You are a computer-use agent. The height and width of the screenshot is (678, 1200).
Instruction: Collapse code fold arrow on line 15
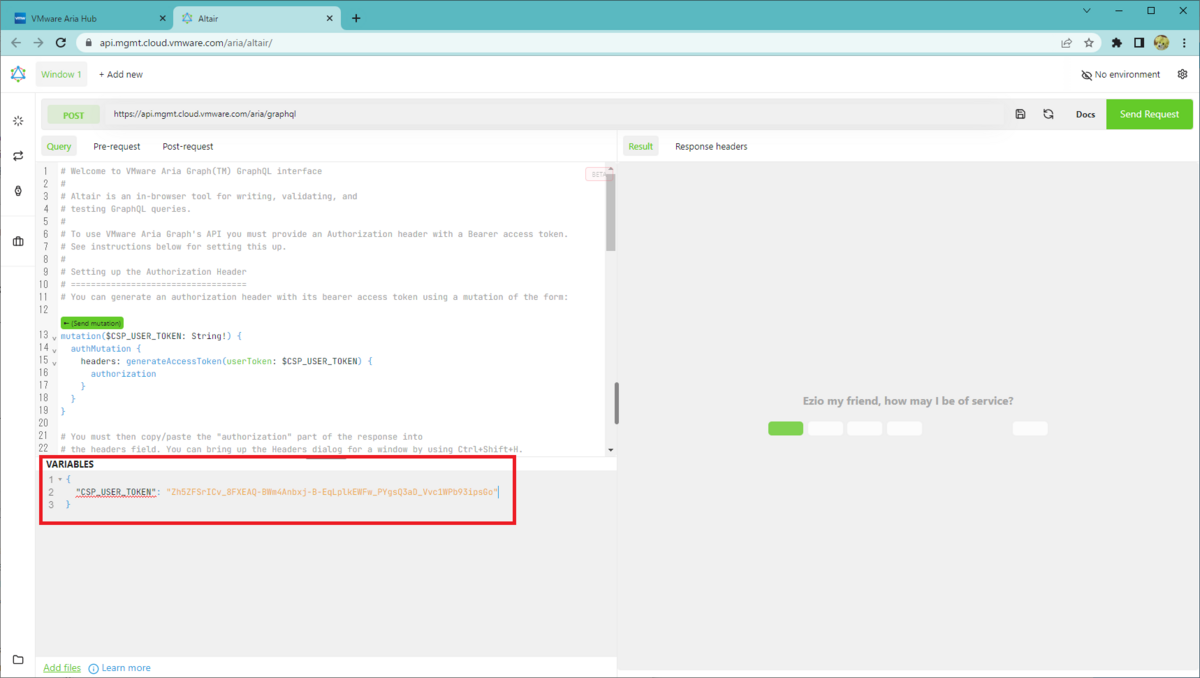click(x=54, y=362)
